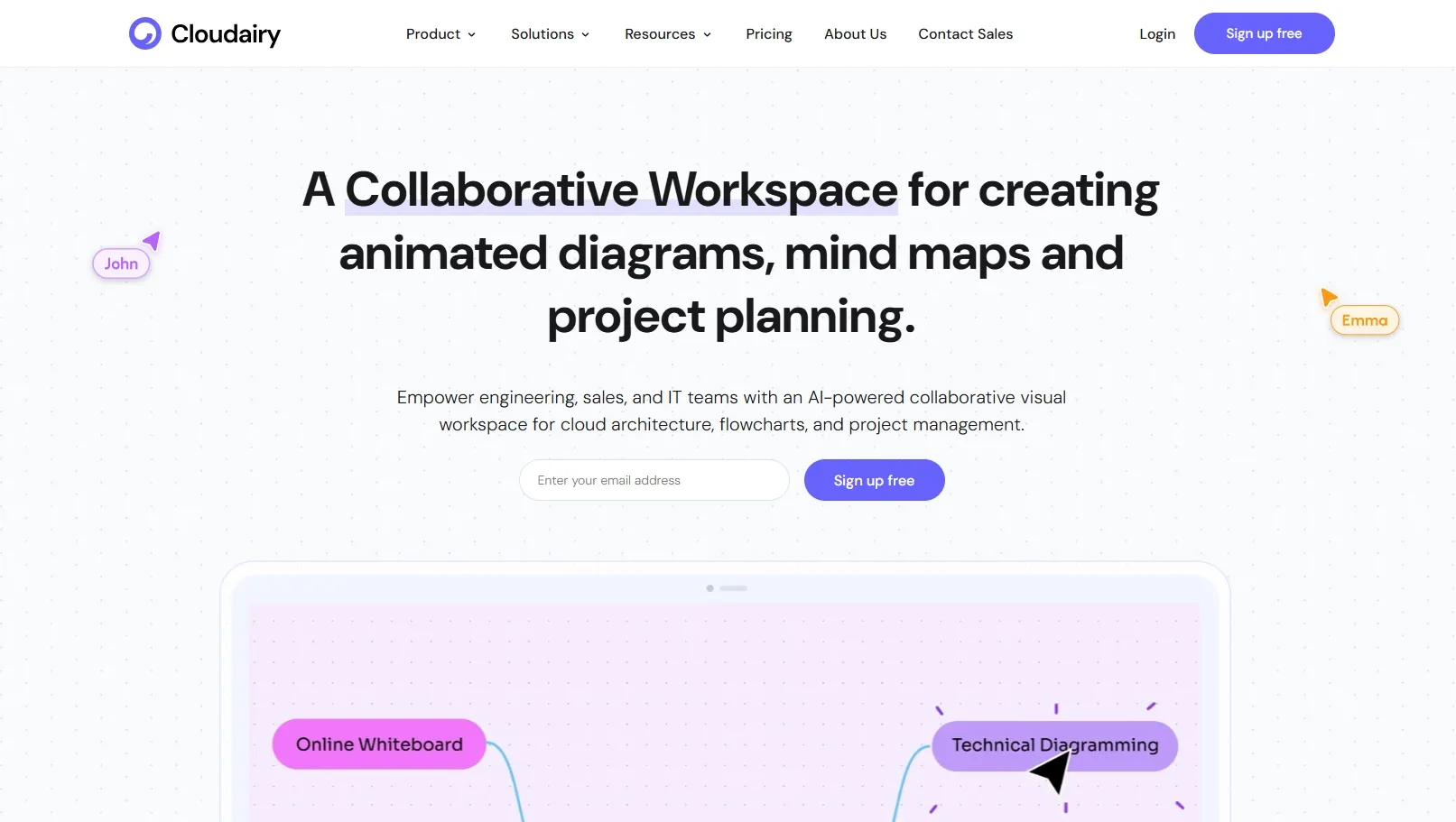Click the camera dot atop the tablet mockup

(710, 586)
